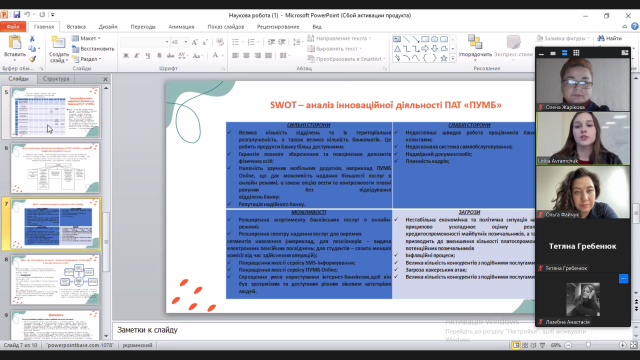Open the Файл tab
Viewport: 640px width, 360px height.
[13, 27]
